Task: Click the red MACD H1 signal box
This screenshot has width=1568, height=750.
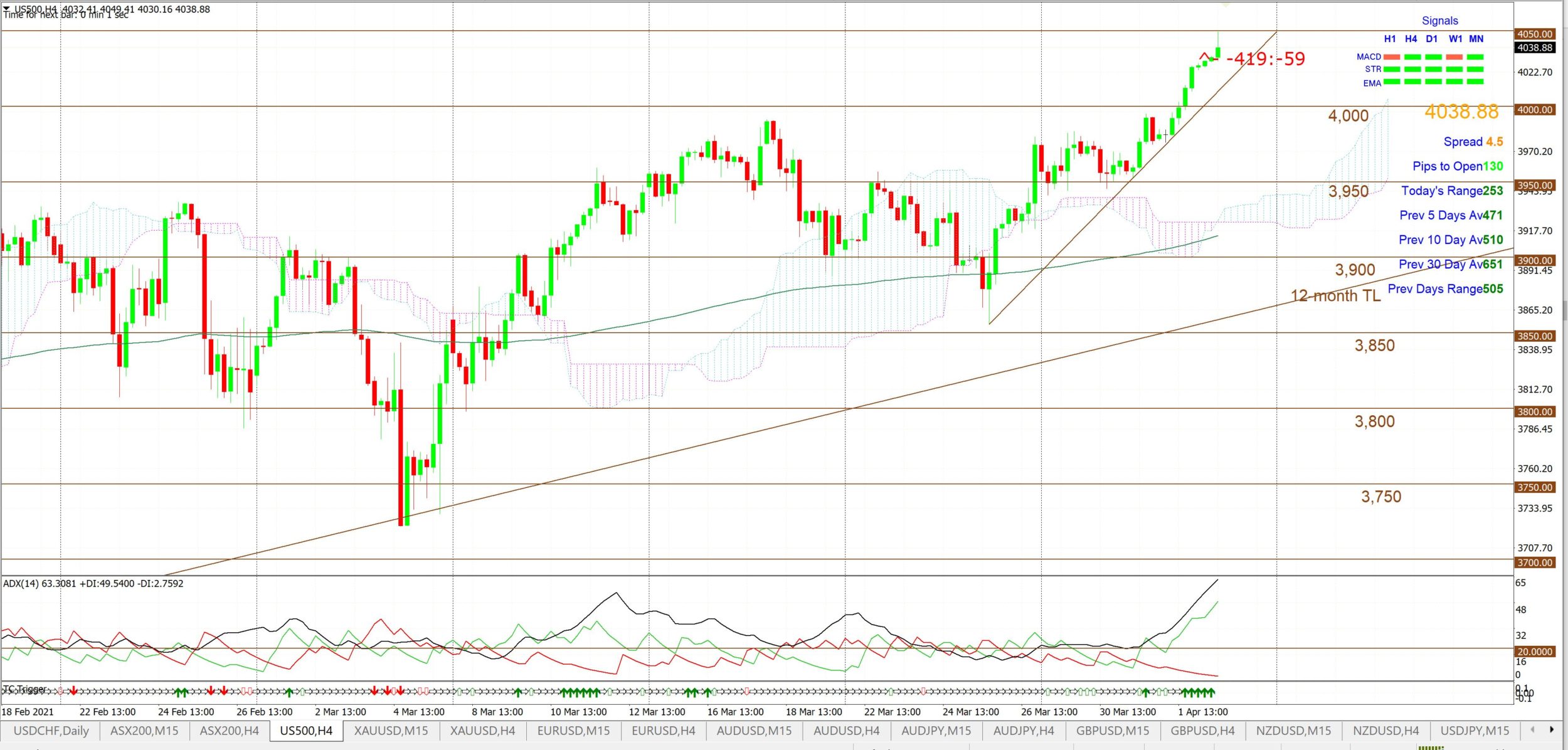Action: point(1392,57)
